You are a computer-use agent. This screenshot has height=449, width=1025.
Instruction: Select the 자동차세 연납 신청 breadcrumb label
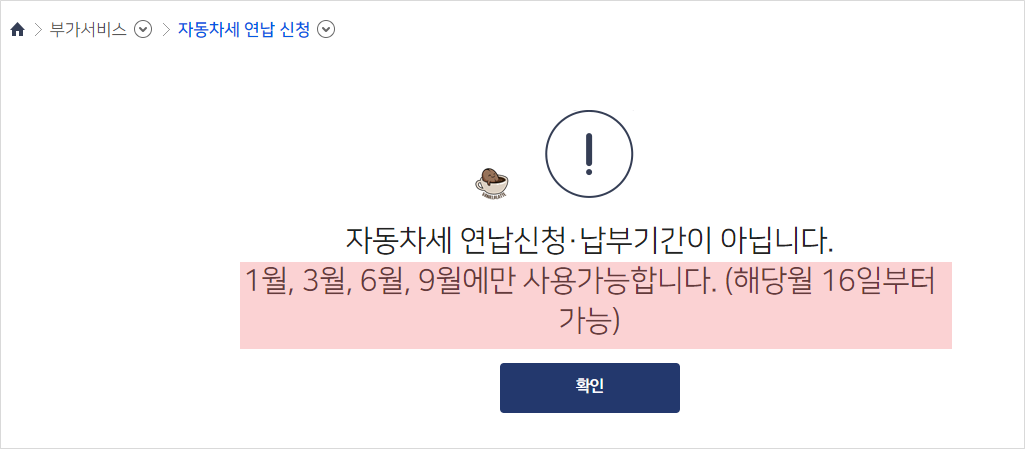(244, 30)
